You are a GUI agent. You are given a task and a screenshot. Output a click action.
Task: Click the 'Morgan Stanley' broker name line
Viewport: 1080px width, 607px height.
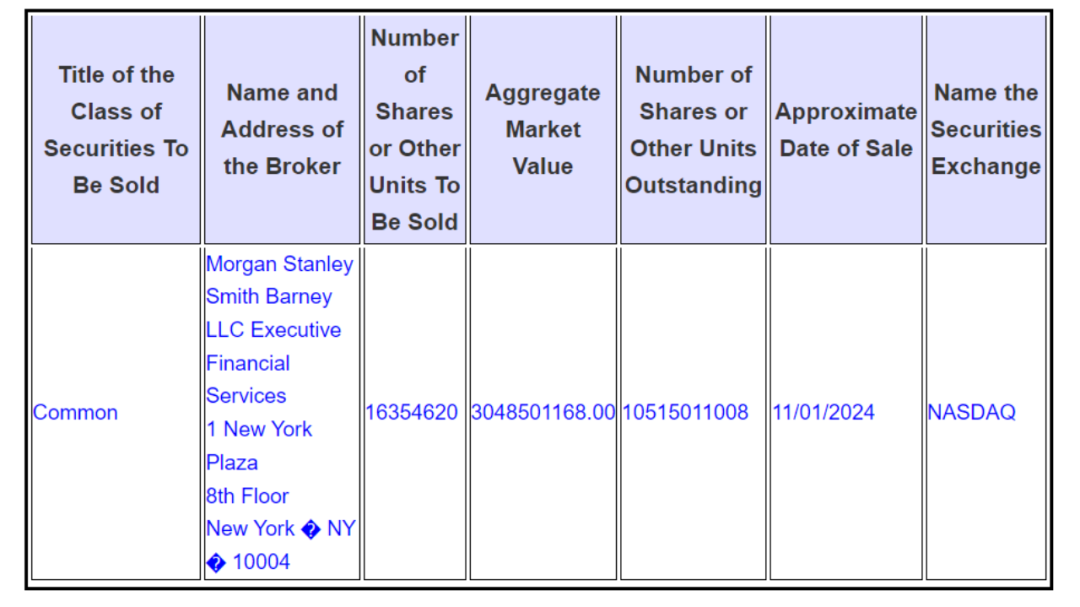tap(280, 264)
